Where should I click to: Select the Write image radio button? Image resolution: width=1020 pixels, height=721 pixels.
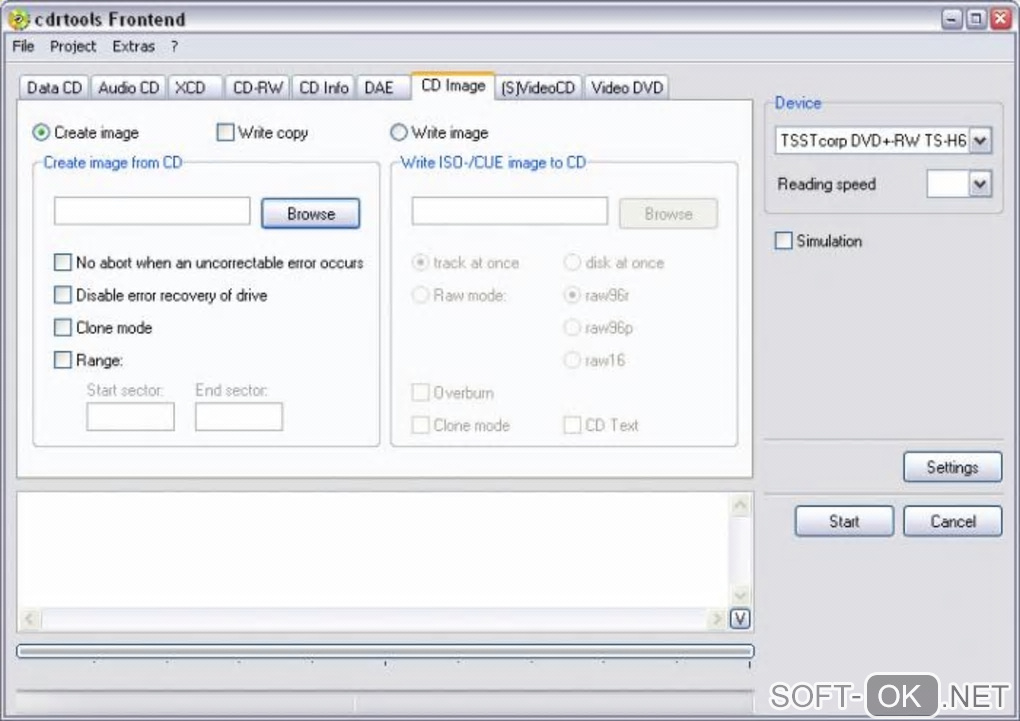(x=399, y=133)
